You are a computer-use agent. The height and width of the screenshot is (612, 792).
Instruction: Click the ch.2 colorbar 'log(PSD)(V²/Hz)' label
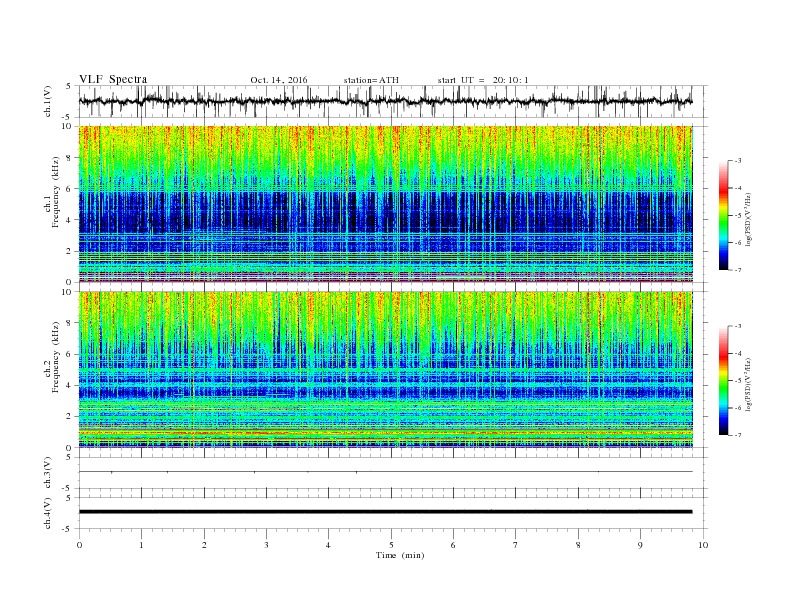pyautogui.click(x=750, y=384)
